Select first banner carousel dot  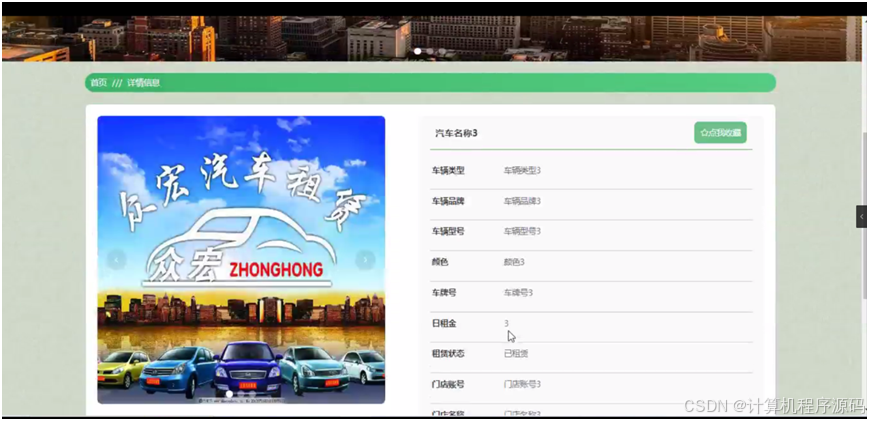(417, 52)
